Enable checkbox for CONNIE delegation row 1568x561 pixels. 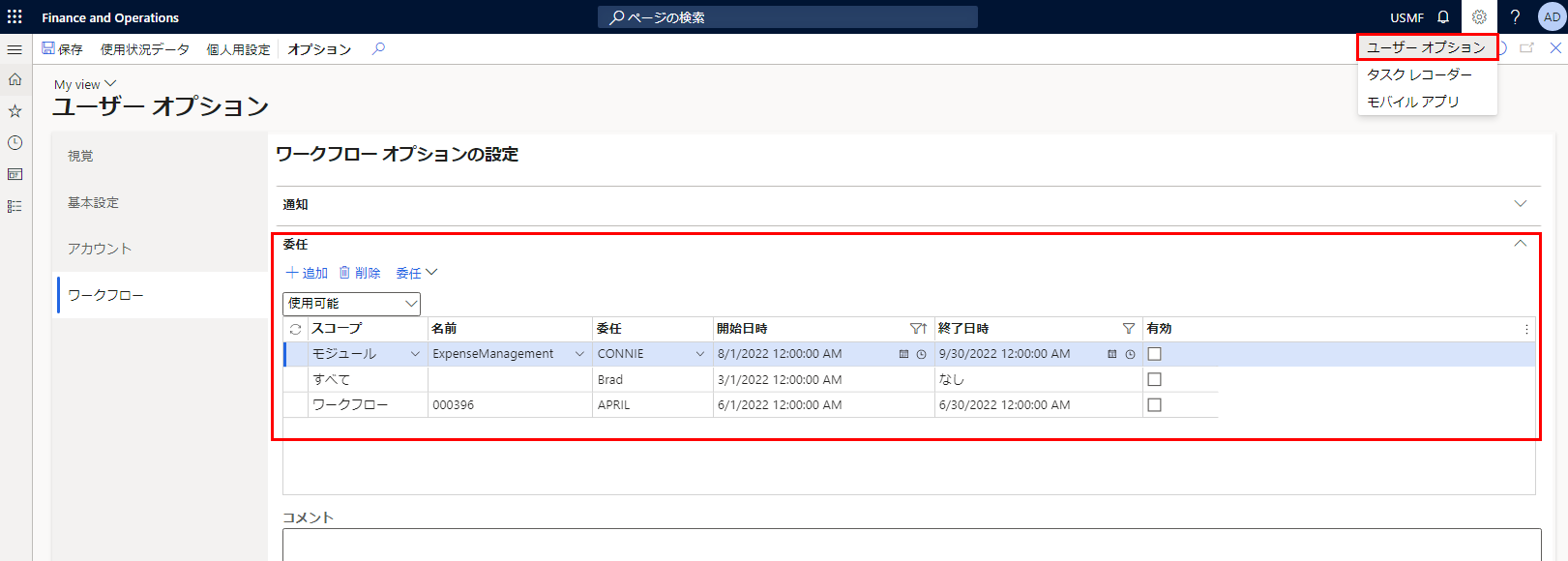[1154, 354]
